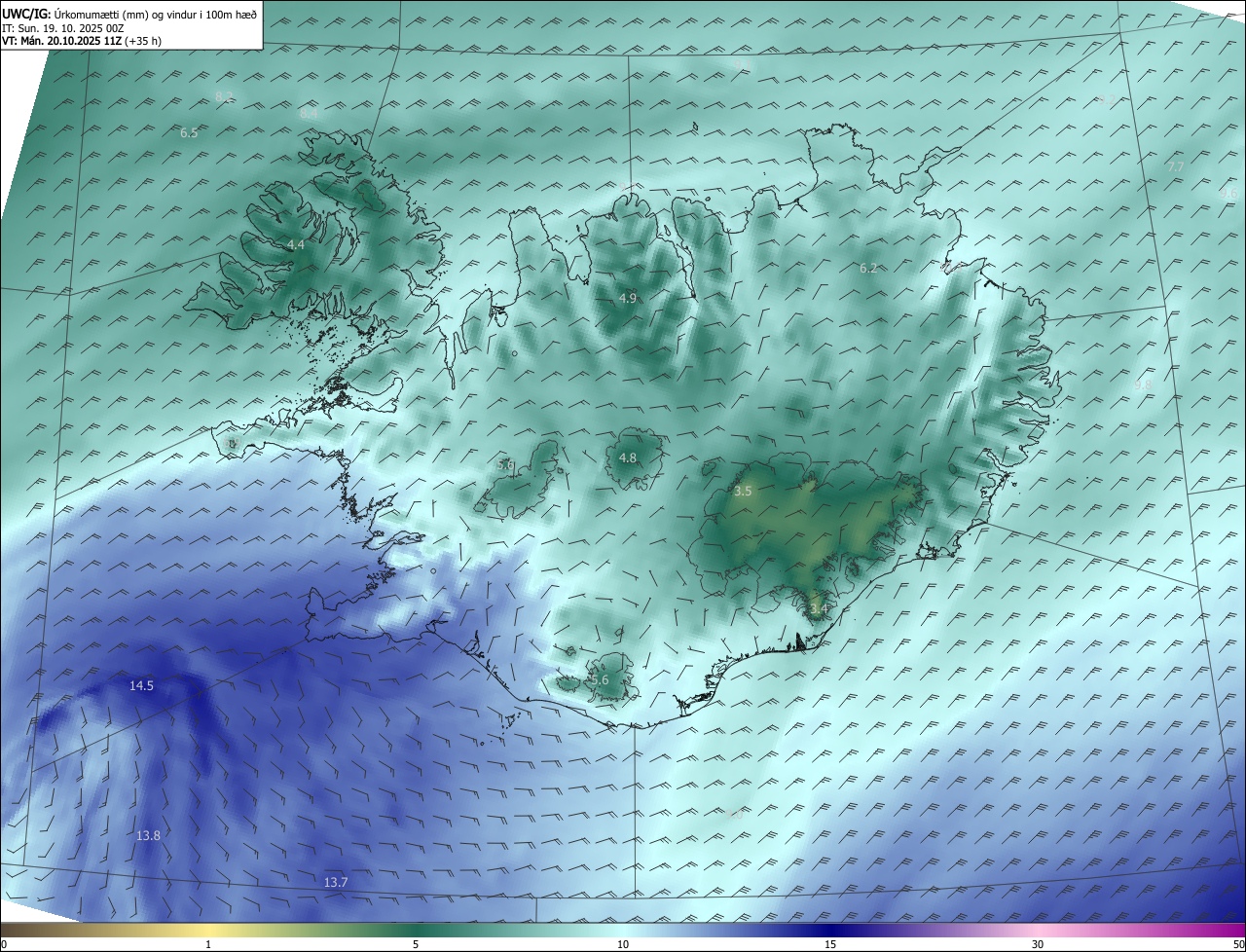
Task: Click the 14.5 value label
Action: click(x=141, y=685)
